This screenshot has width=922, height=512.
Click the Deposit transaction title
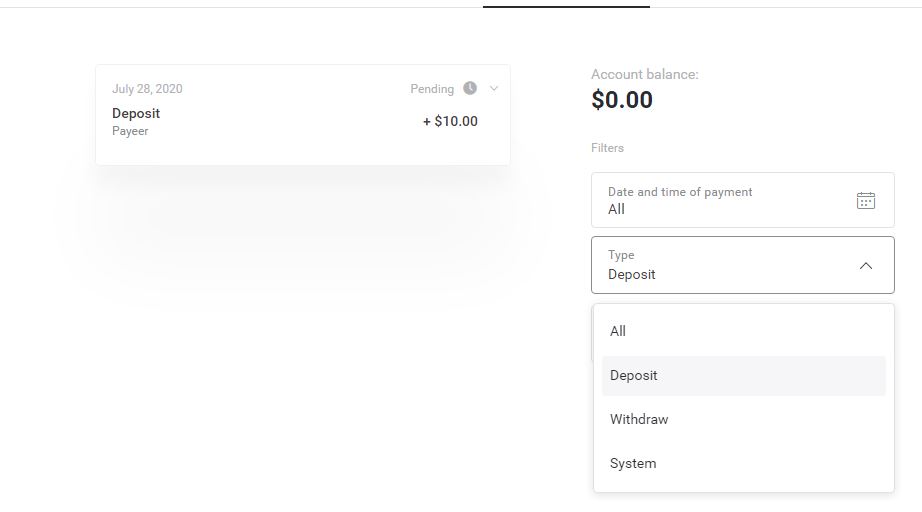click(x=136, y=113)
